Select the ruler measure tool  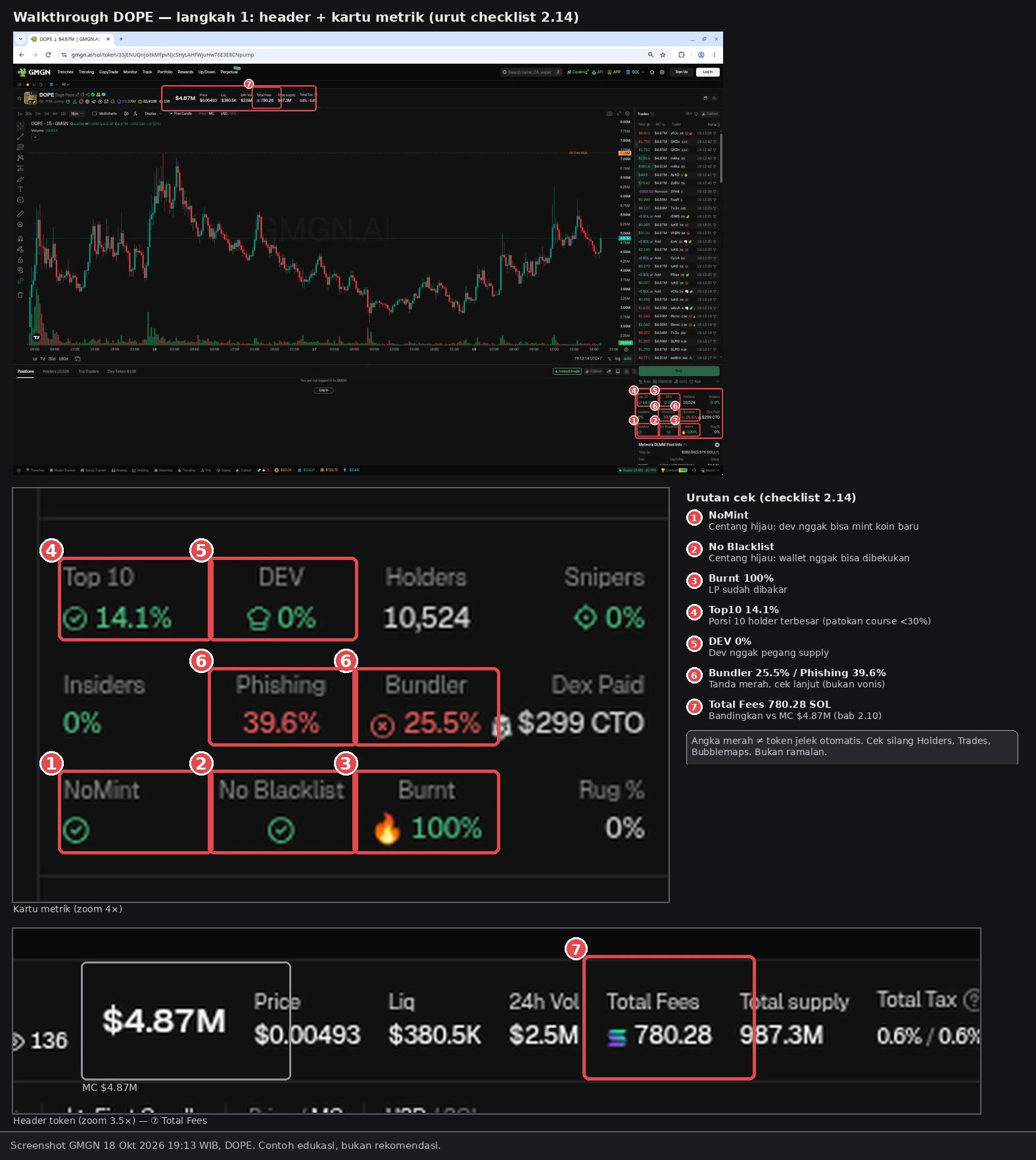coord(20,214)
